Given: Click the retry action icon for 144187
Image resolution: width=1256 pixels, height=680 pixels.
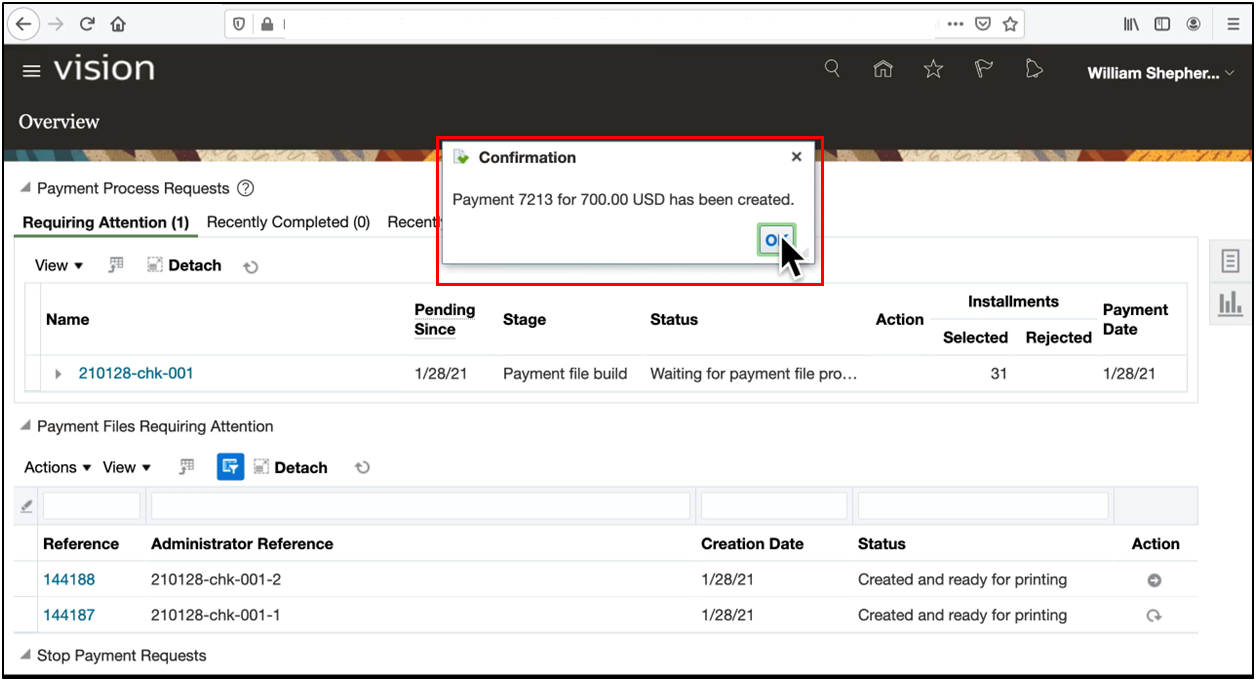Looking at the screenshot, I should point(1155,615).
